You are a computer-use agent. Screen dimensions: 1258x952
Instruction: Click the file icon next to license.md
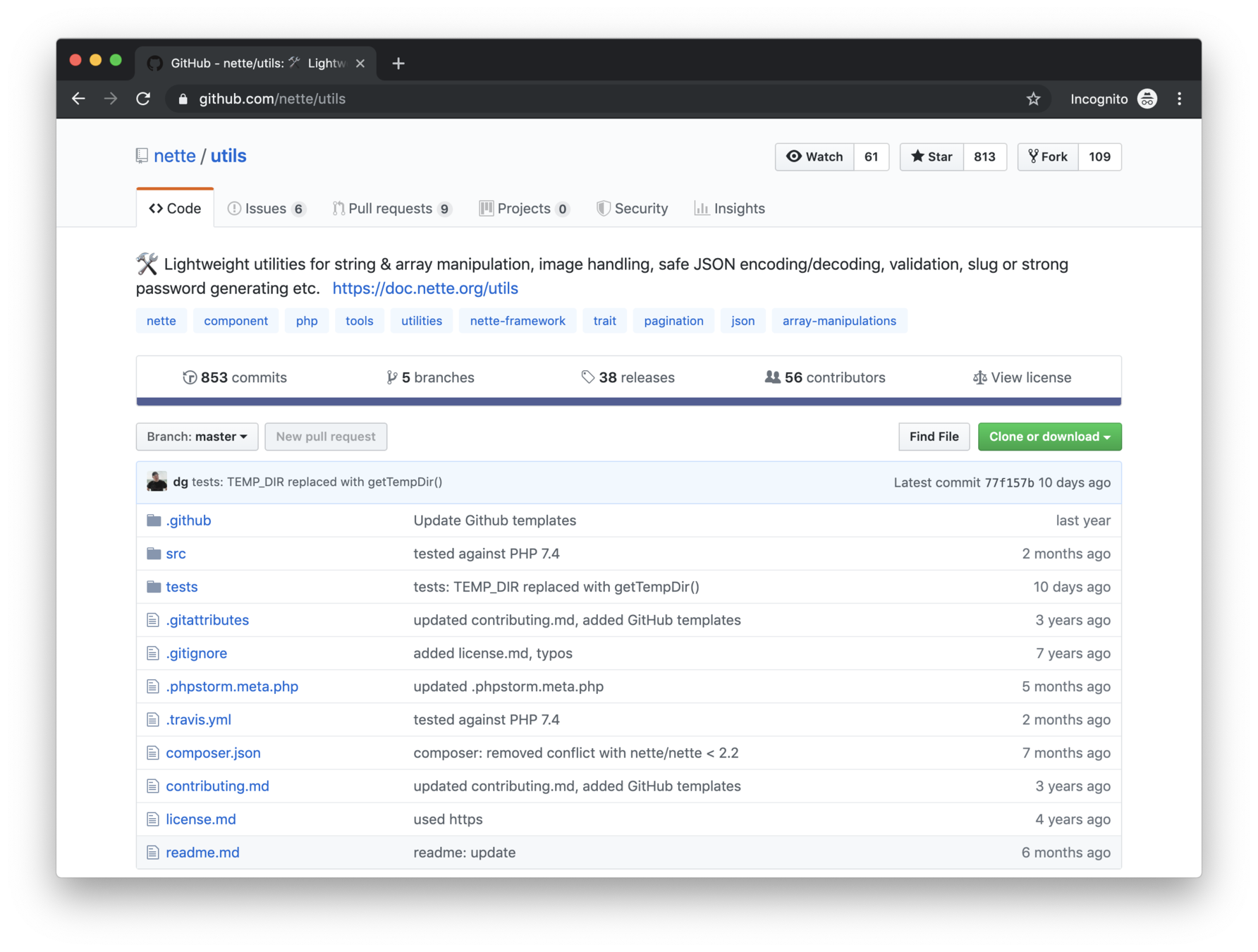(153, 819)
